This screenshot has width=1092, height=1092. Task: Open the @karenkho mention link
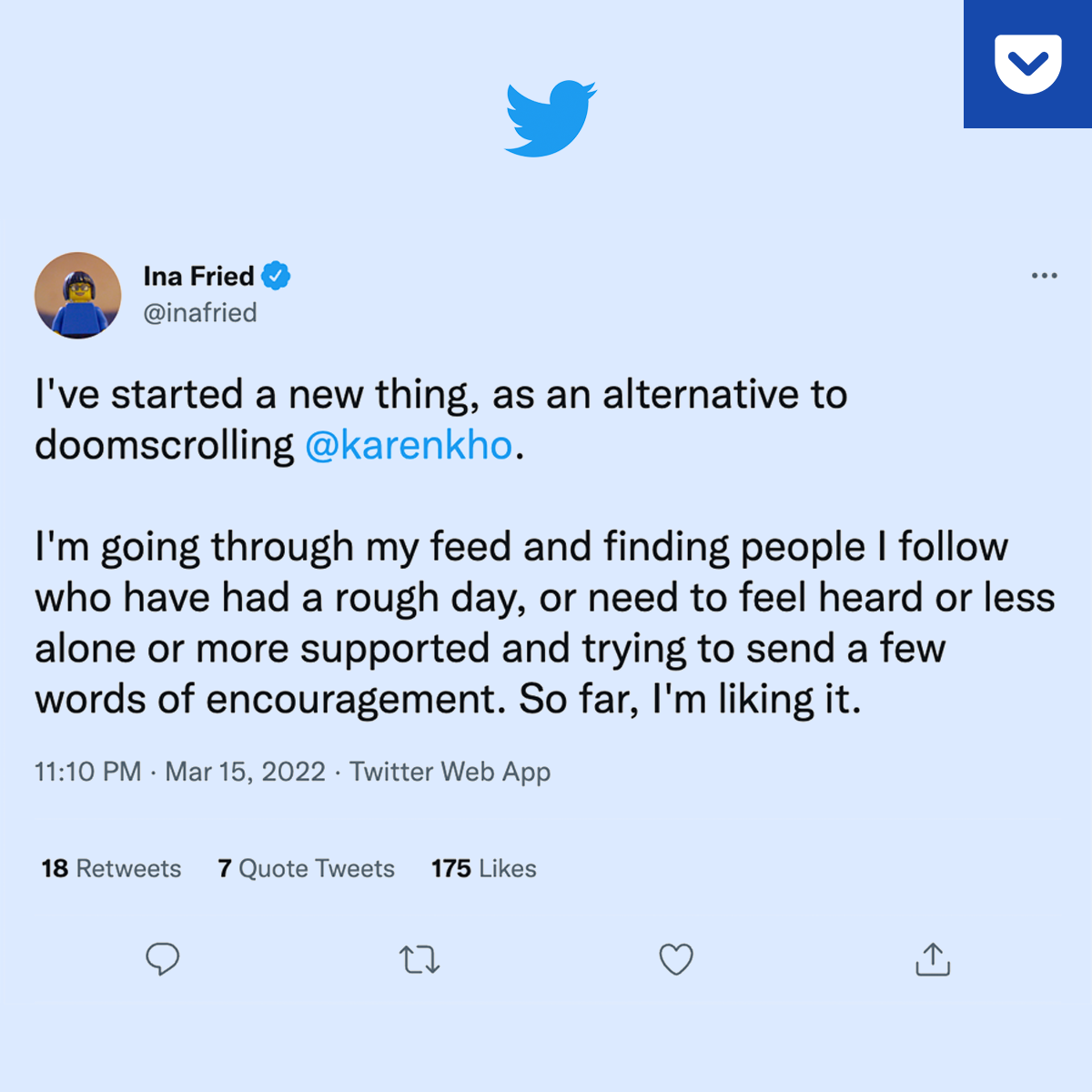[409, 446]
